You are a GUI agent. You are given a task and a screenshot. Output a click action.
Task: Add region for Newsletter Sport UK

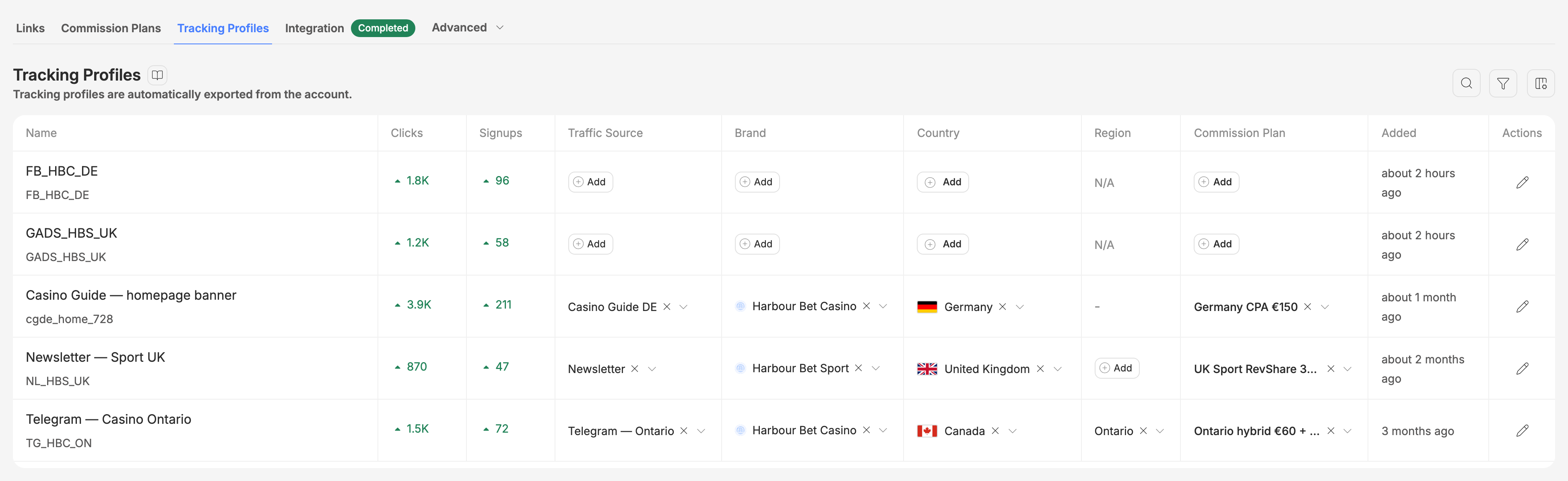(1116, 368)
